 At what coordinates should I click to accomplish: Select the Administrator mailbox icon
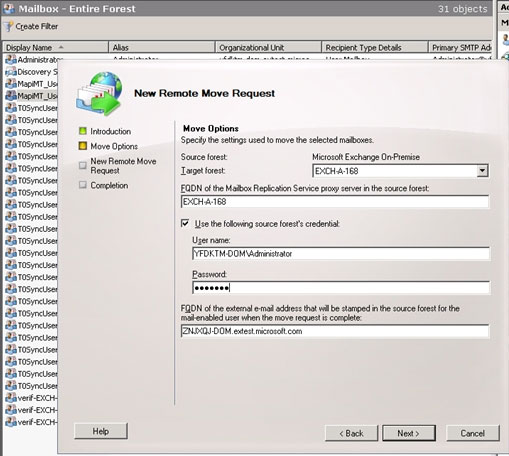(x=11, y=60)
